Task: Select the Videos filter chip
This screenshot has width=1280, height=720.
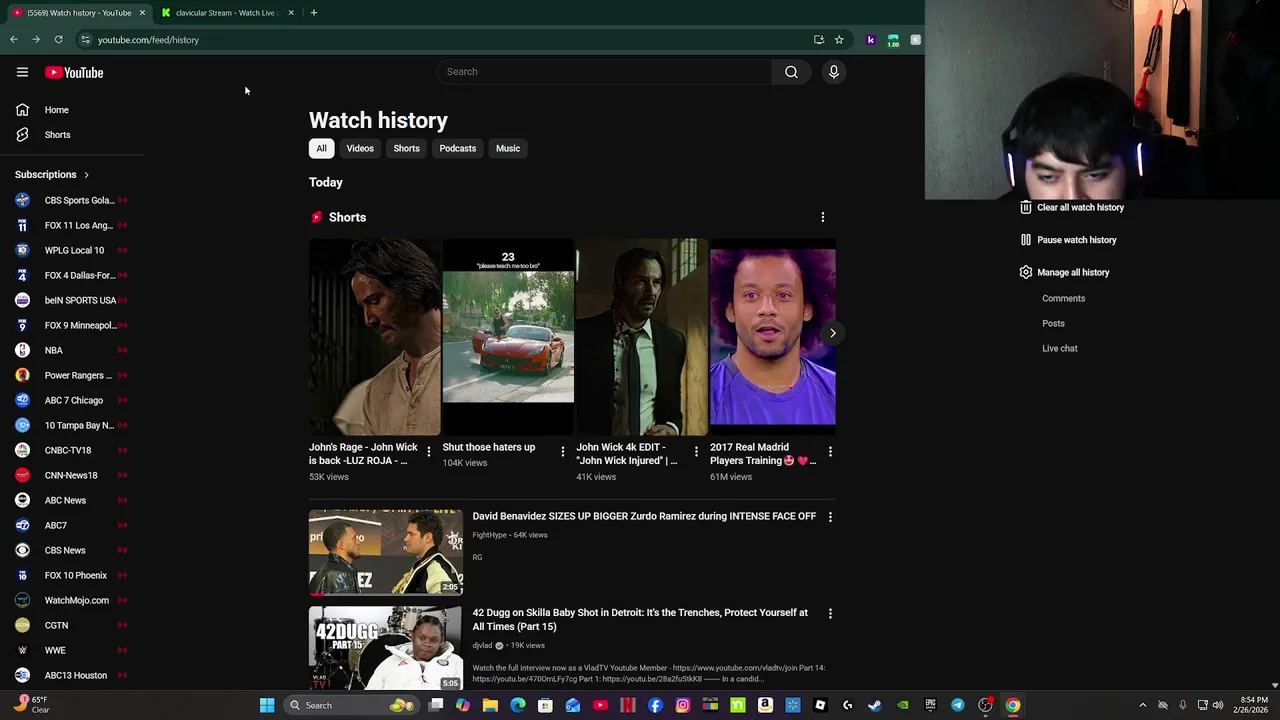Action: coord(360,148)
